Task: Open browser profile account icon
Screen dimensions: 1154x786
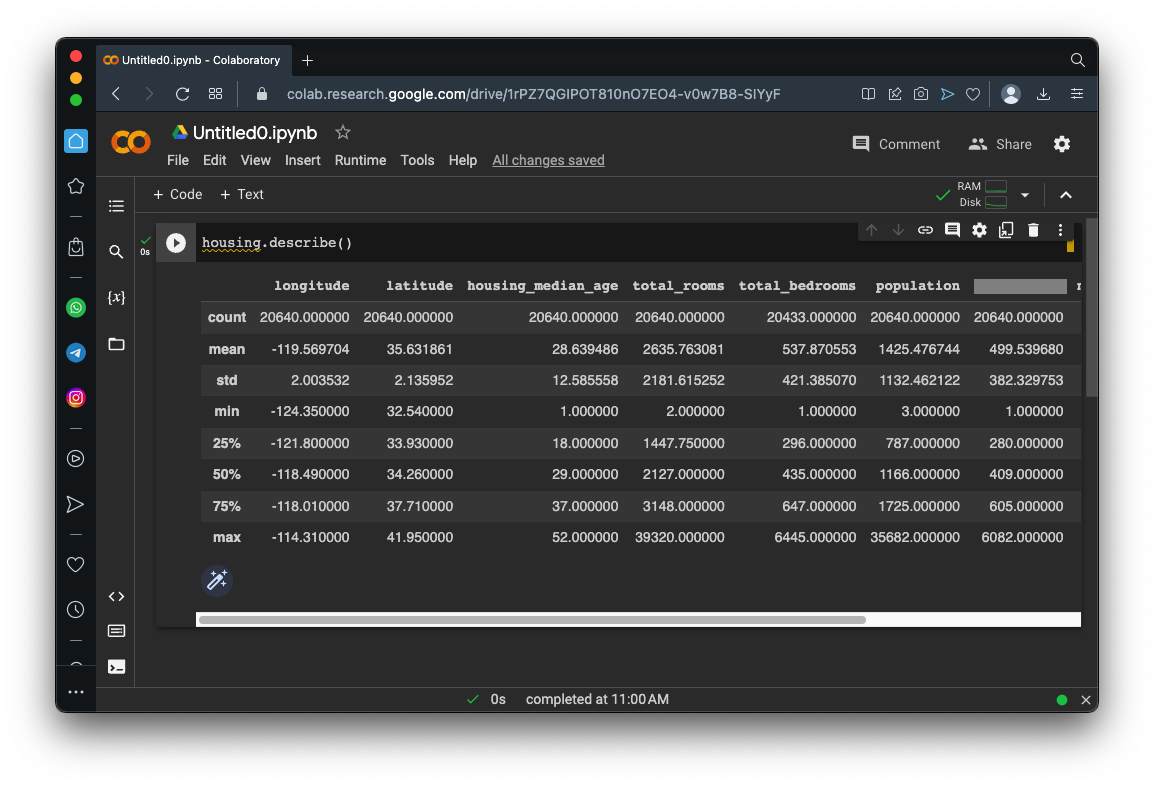Action: click(1011, 94)
